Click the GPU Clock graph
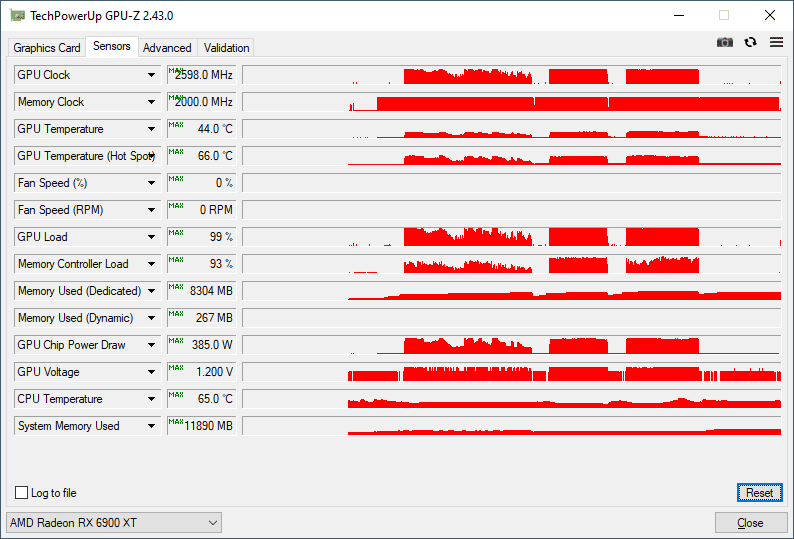794x539 pixels. (x=512, y=75)
